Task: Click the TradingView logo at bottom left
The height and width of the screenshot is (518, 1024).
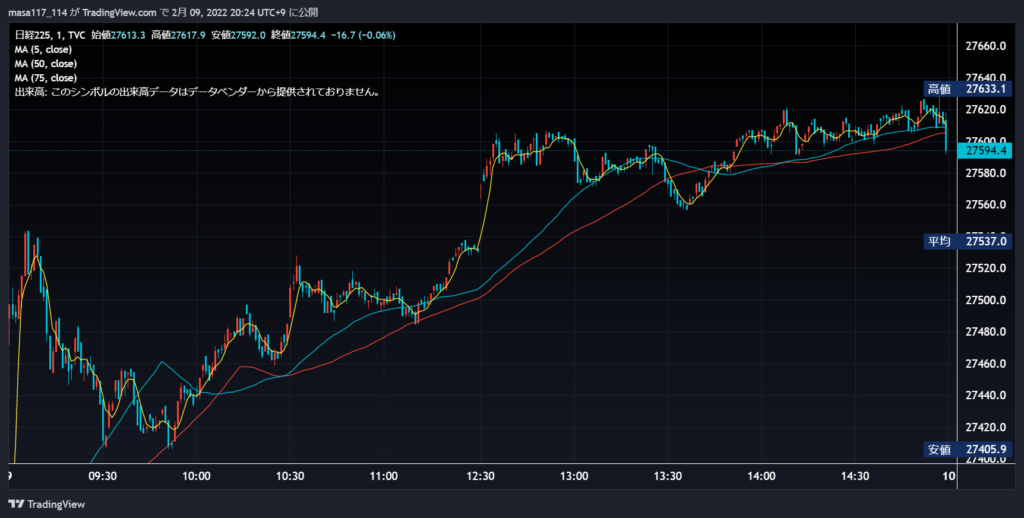Action: pos(46,504)
